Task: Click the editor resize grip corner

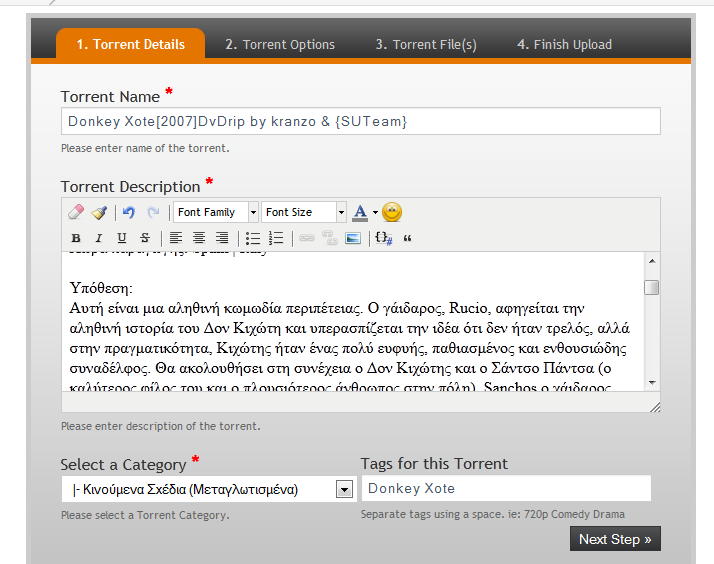Action: (655, 407)
